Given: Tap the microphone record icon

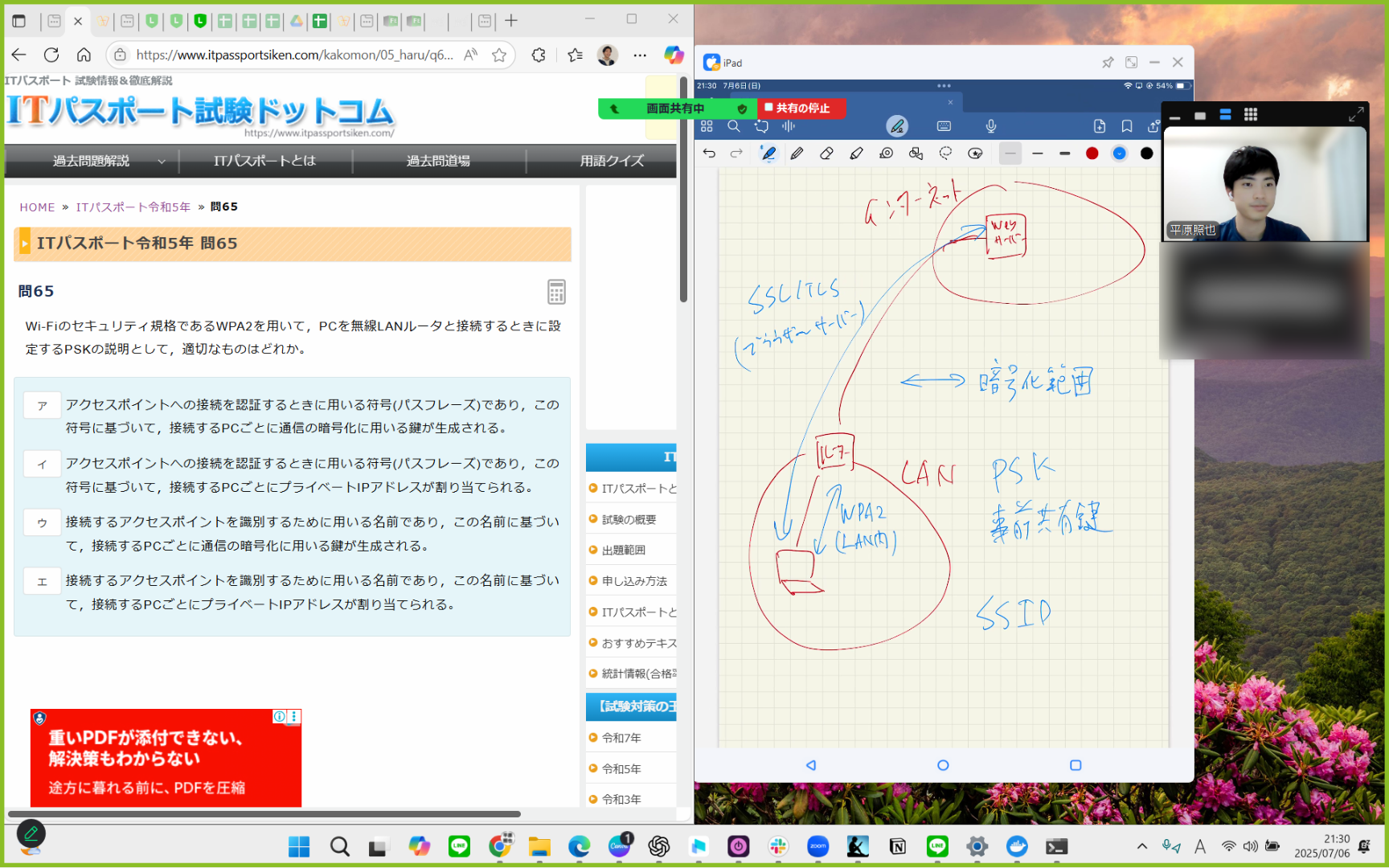Looking at the screenshot, I should [x=991, y=126].
